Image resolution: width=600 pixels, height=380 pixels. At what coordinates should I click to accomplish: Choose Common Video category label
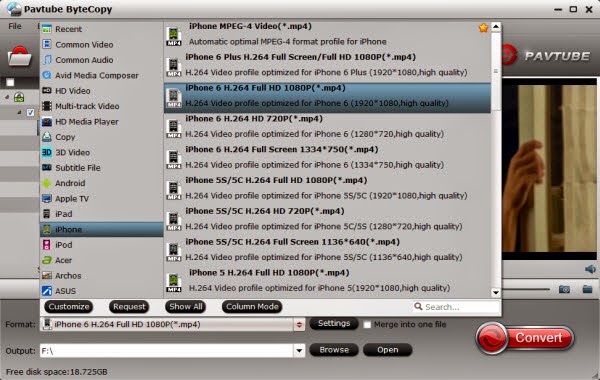click(84, 44)
